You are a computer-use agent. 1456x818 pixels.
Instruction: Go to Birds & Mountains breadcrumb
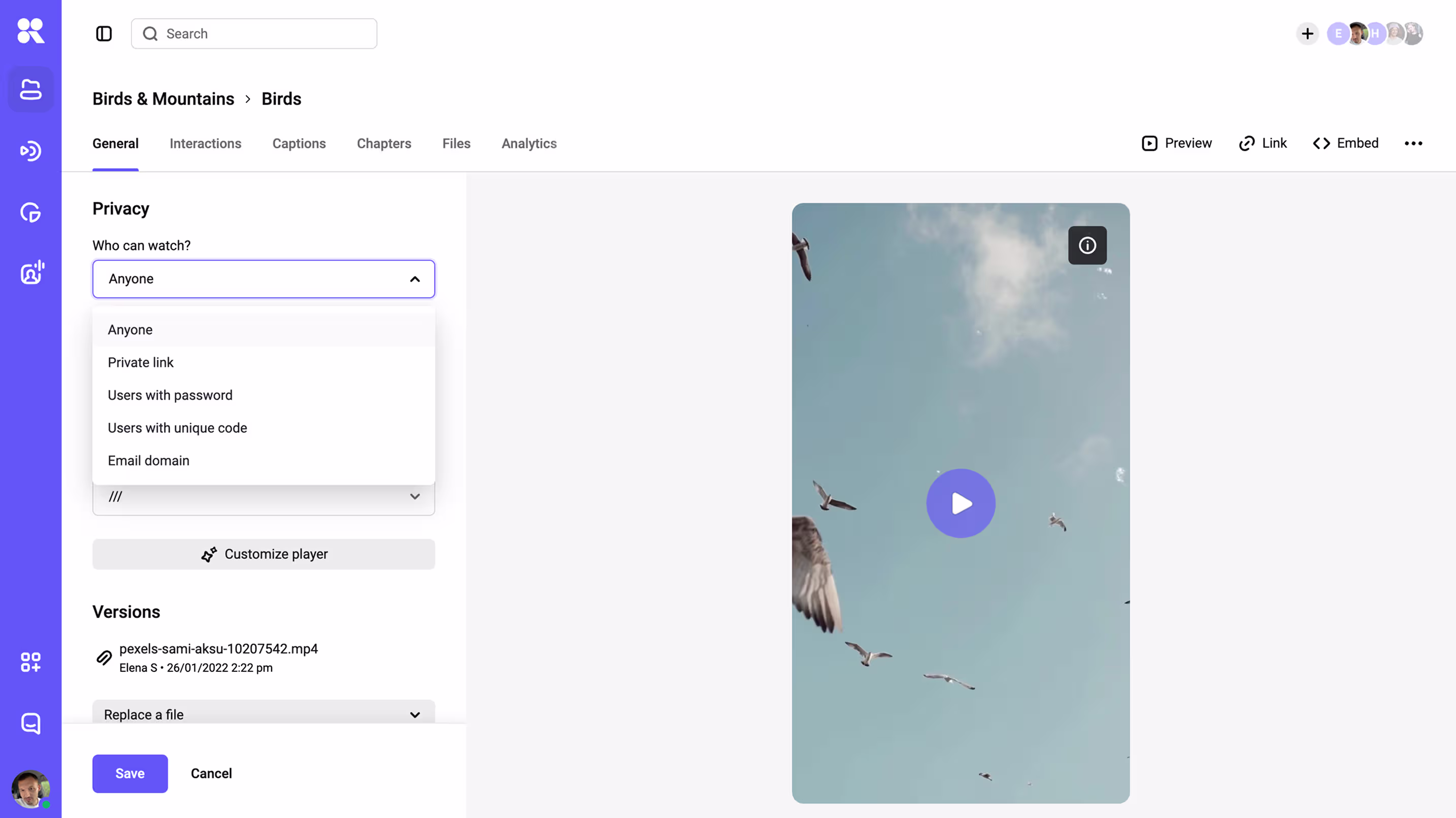pyautogui.click(x=163, y=99)
